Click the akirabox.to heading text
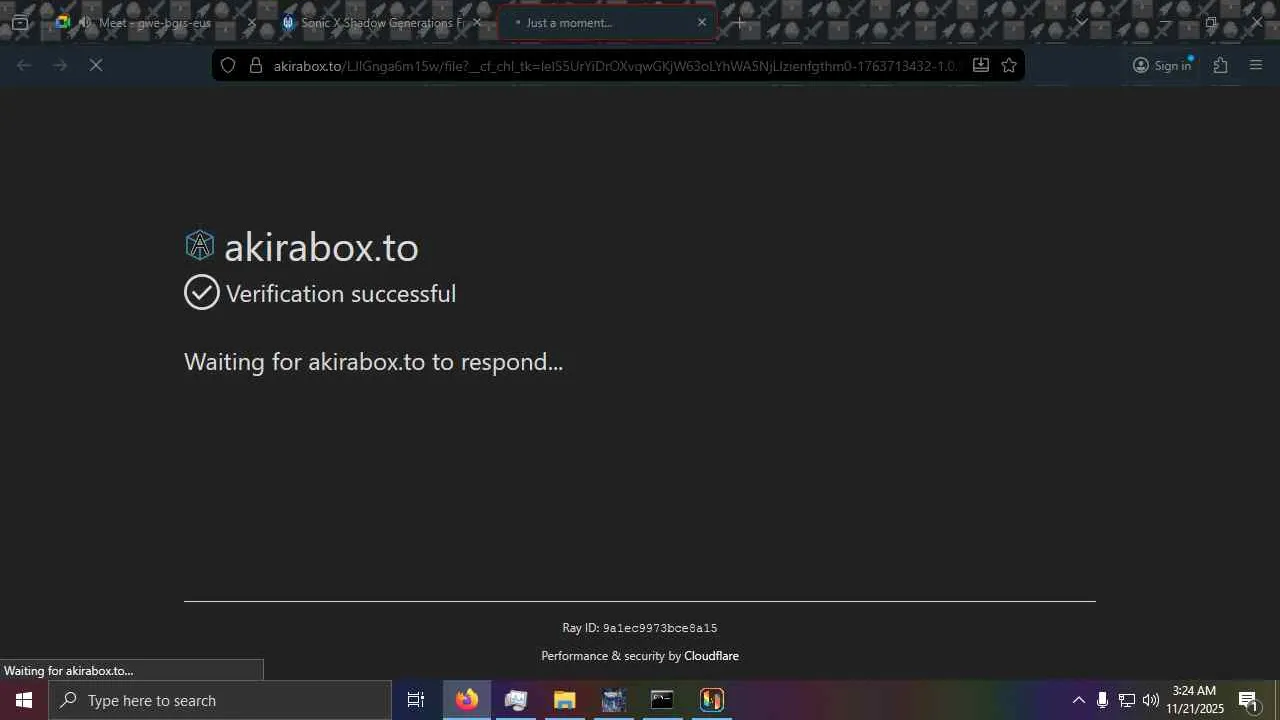The height and width of the screenshot is (720, 1280). point(321,247)
